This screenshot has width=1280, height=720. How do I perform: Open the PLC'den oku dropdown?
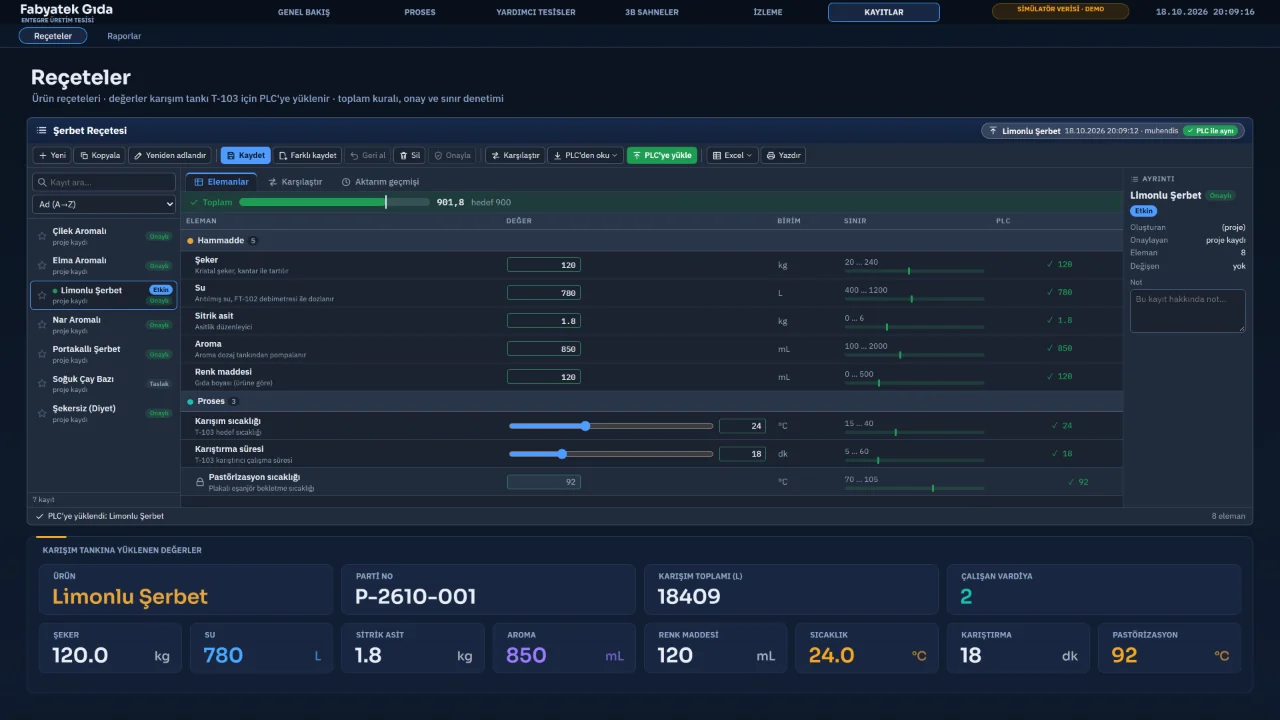pos(586,155)
